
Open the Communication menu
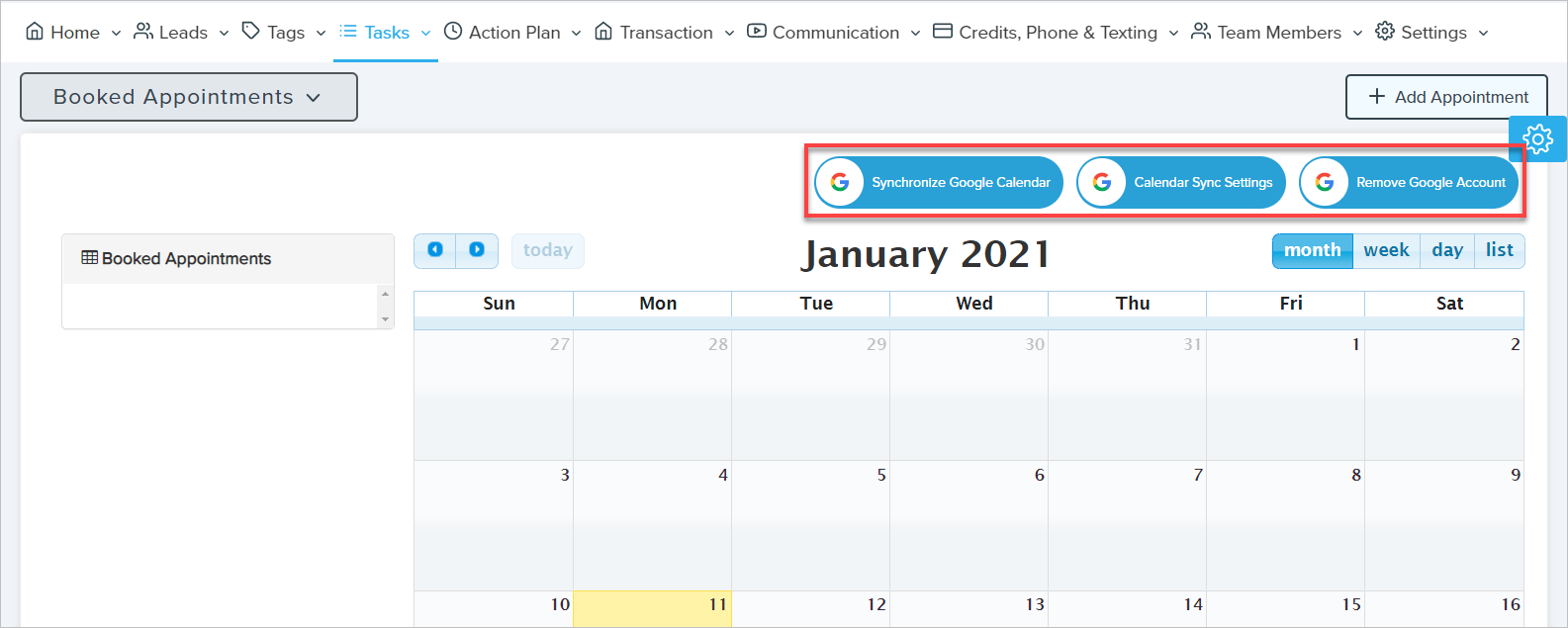point(834,33)
